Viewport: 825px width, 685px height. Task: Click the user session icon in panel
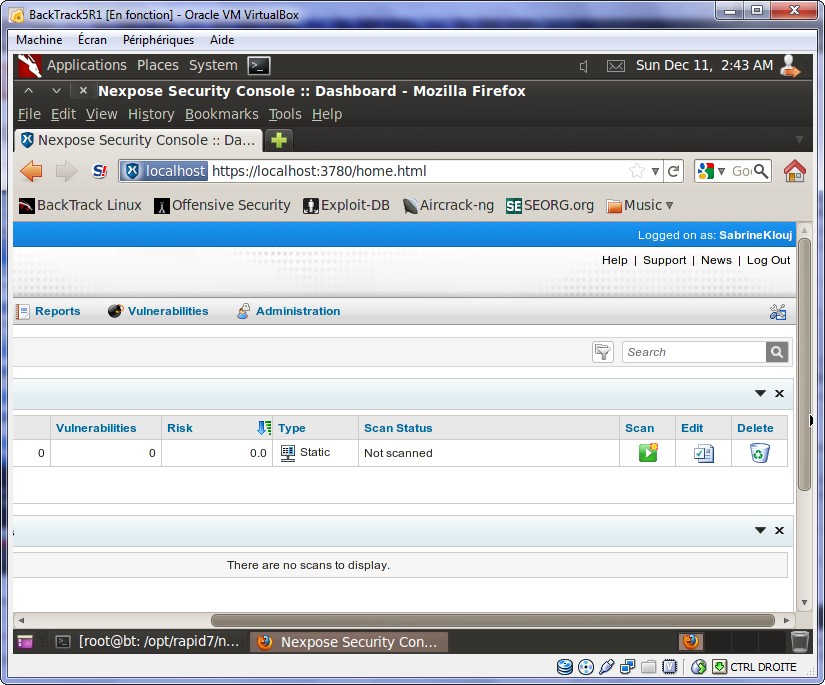click(790, 66)
